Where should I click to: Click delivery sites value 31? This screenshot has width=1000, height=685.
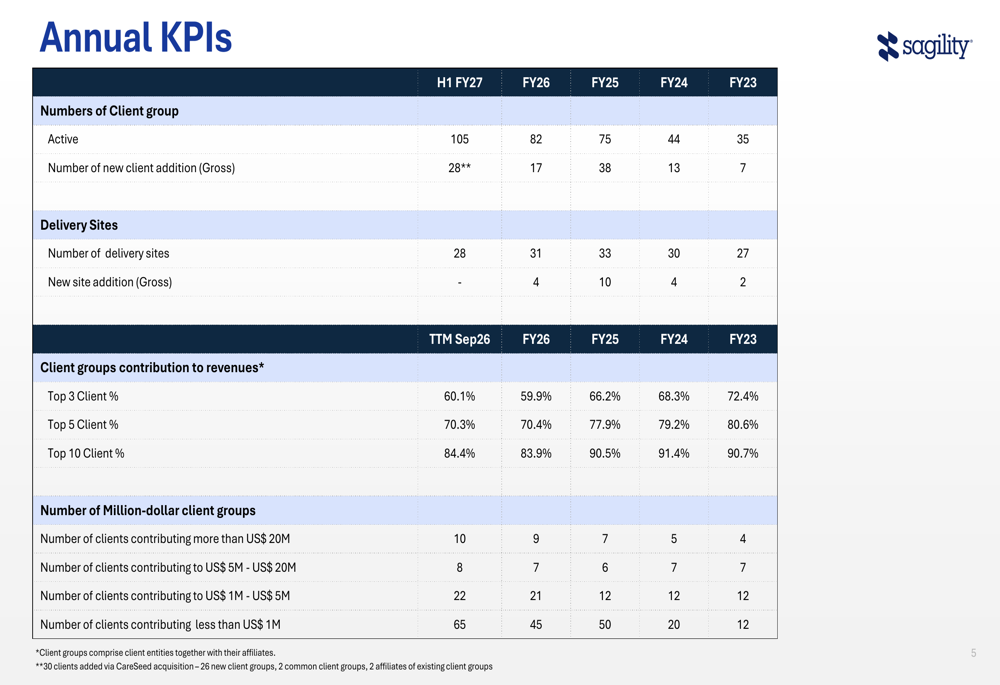click(x=536, y=253)
